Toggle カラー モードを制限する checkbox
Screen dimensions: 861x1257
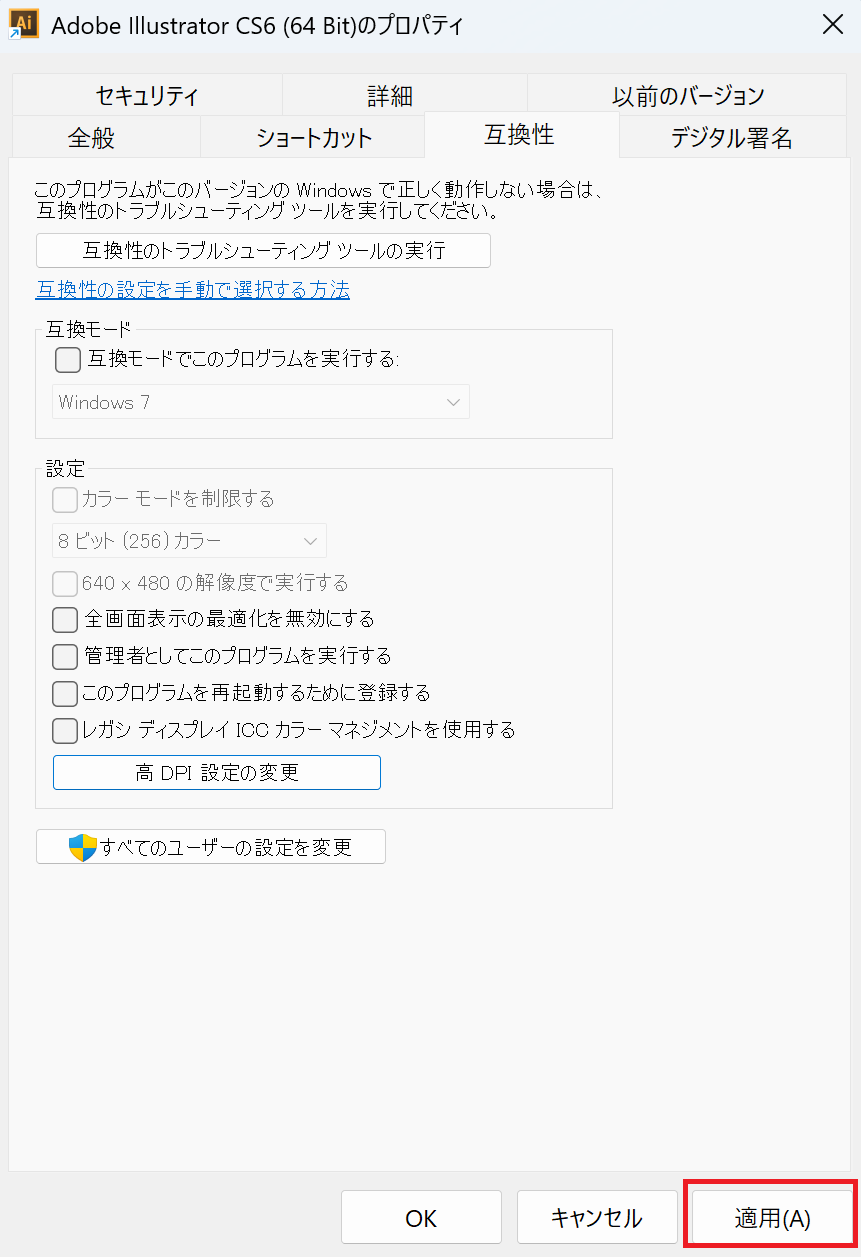coord(64,501)
